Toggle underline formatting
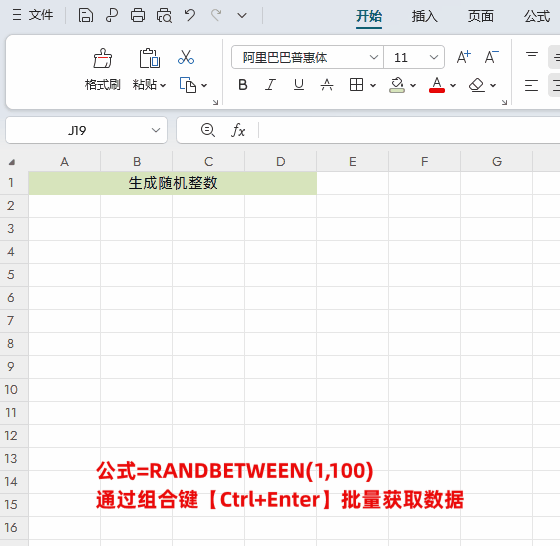Viewport: 560px width, 546px height. point(299,85)
